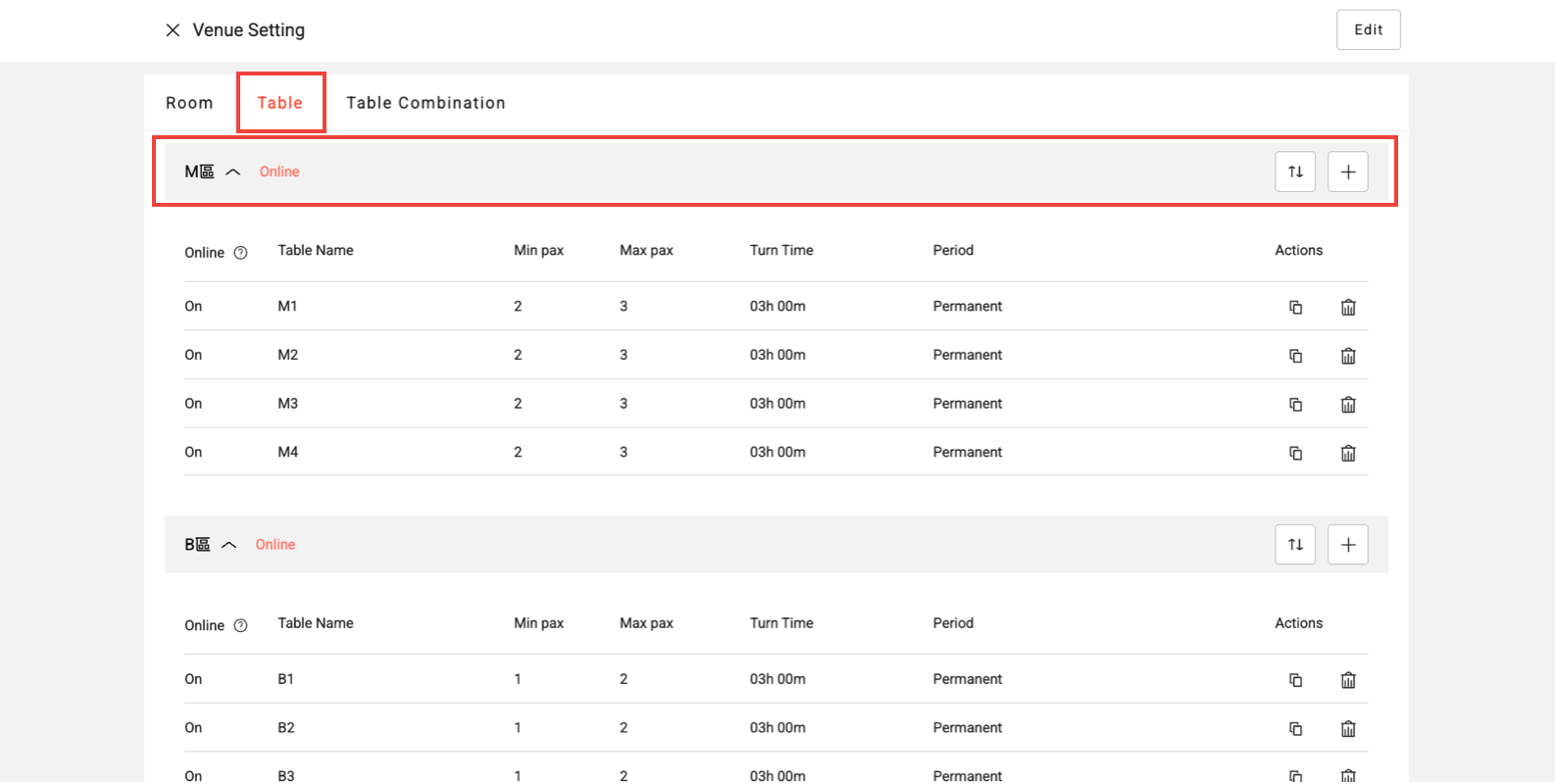This screenshot has height=784, width=1555.
Task: Collapse the B區 section chevron
Action: [228, 544]
